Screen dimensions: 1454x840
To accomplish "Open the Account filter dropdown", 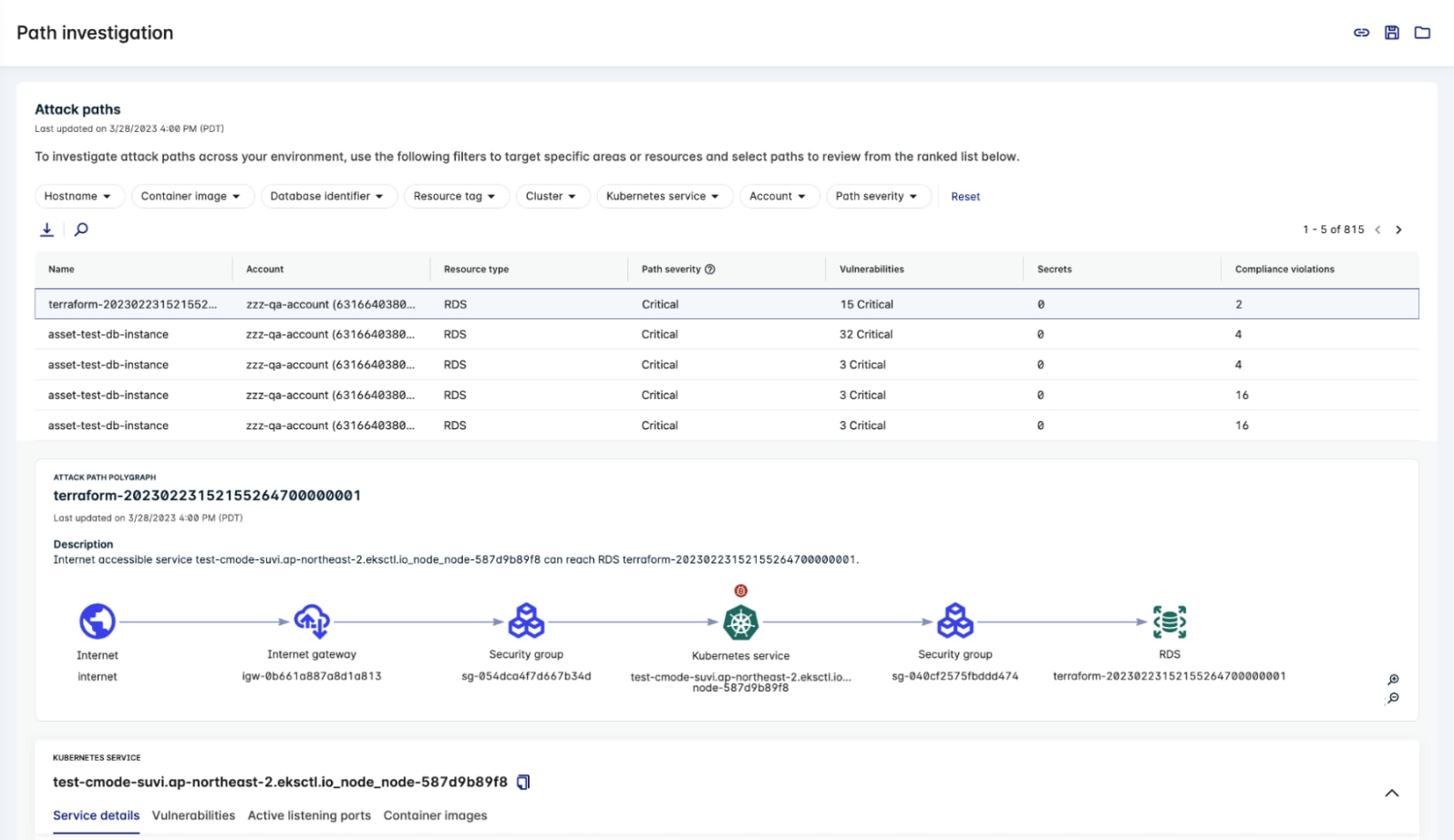I will click(x=778, y=197).
